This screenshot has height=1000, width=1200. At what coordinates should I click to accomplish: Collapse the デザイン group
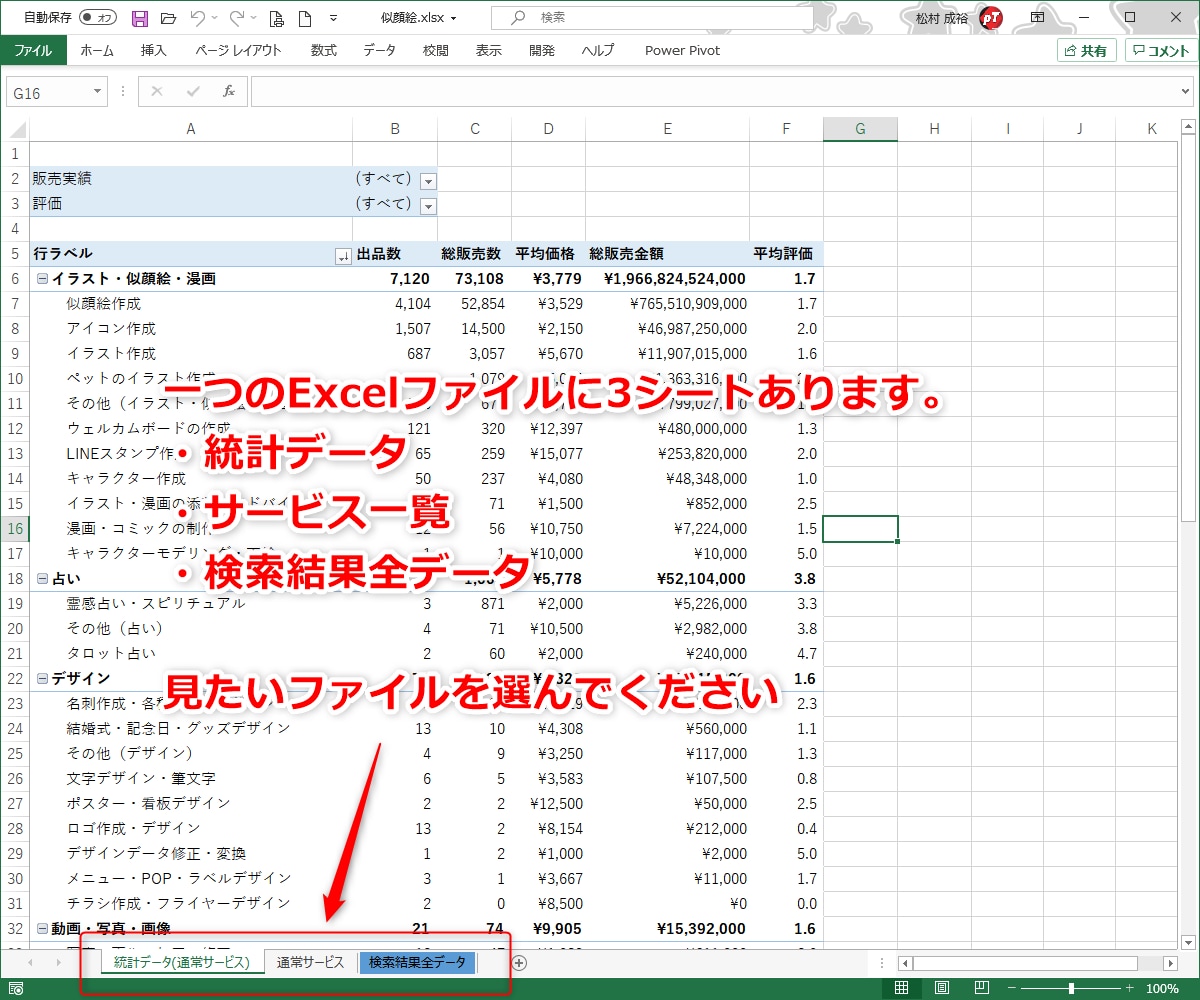[x=42, y=678]
